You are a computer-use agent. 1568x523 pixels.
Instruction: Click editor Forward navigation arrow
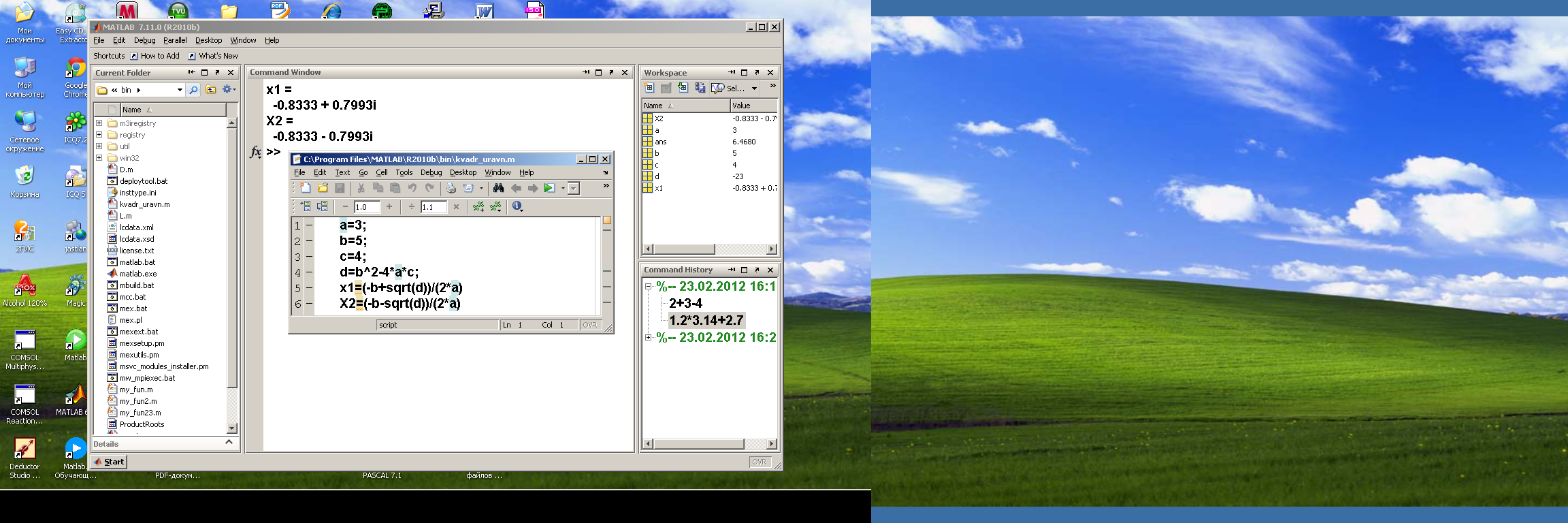[x=533, y=188]
